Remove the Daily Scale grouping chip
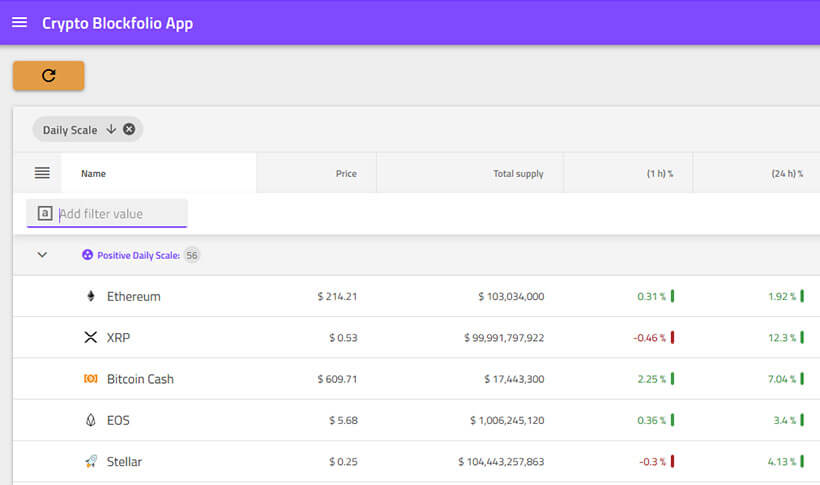 [129, 129]
